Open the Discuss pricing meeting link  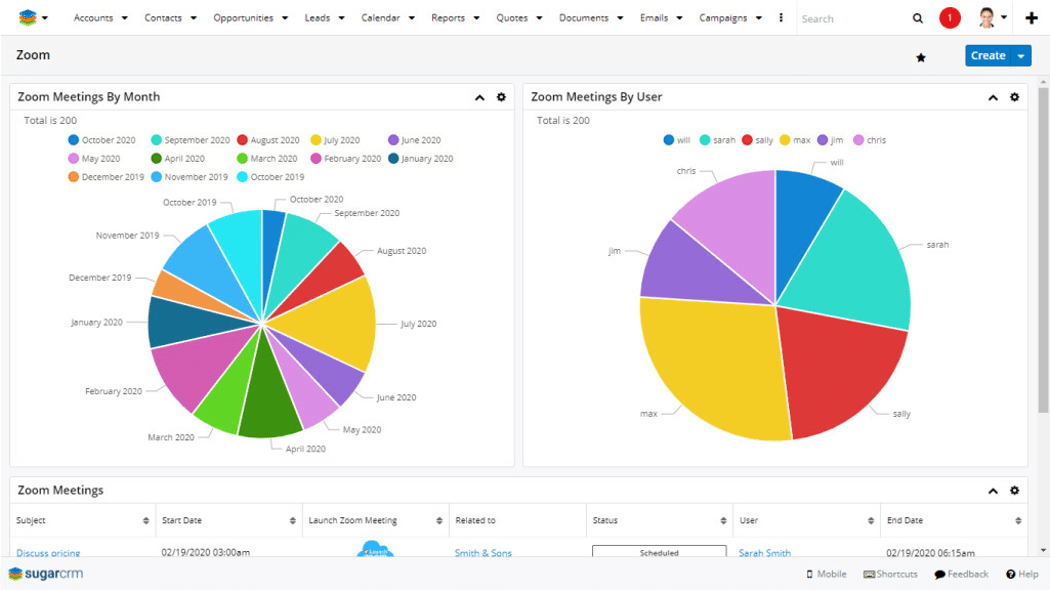tap(48, 552)
